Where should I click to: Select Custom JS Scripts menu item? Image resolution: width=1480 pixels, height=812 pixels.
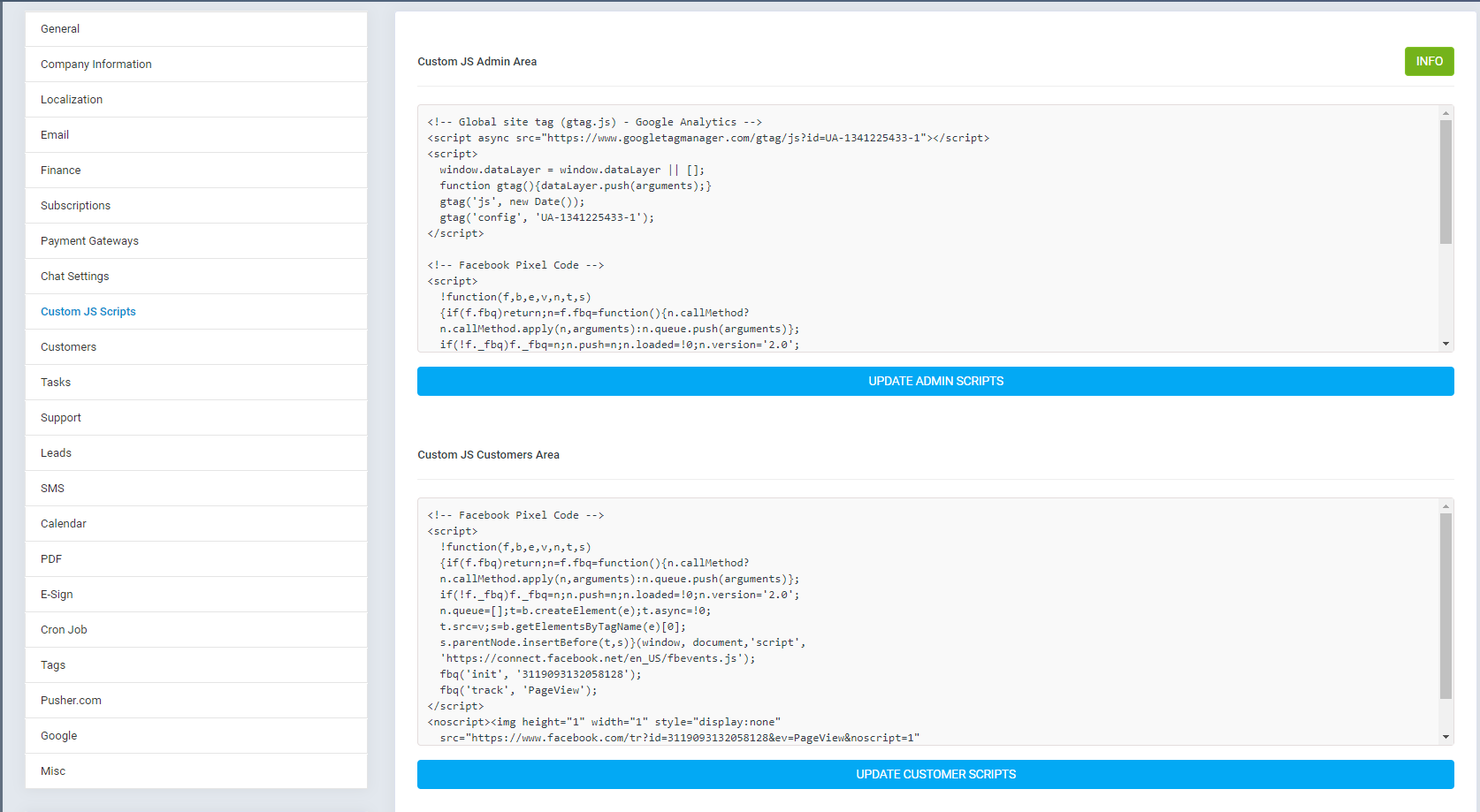[x=195, y=312]
